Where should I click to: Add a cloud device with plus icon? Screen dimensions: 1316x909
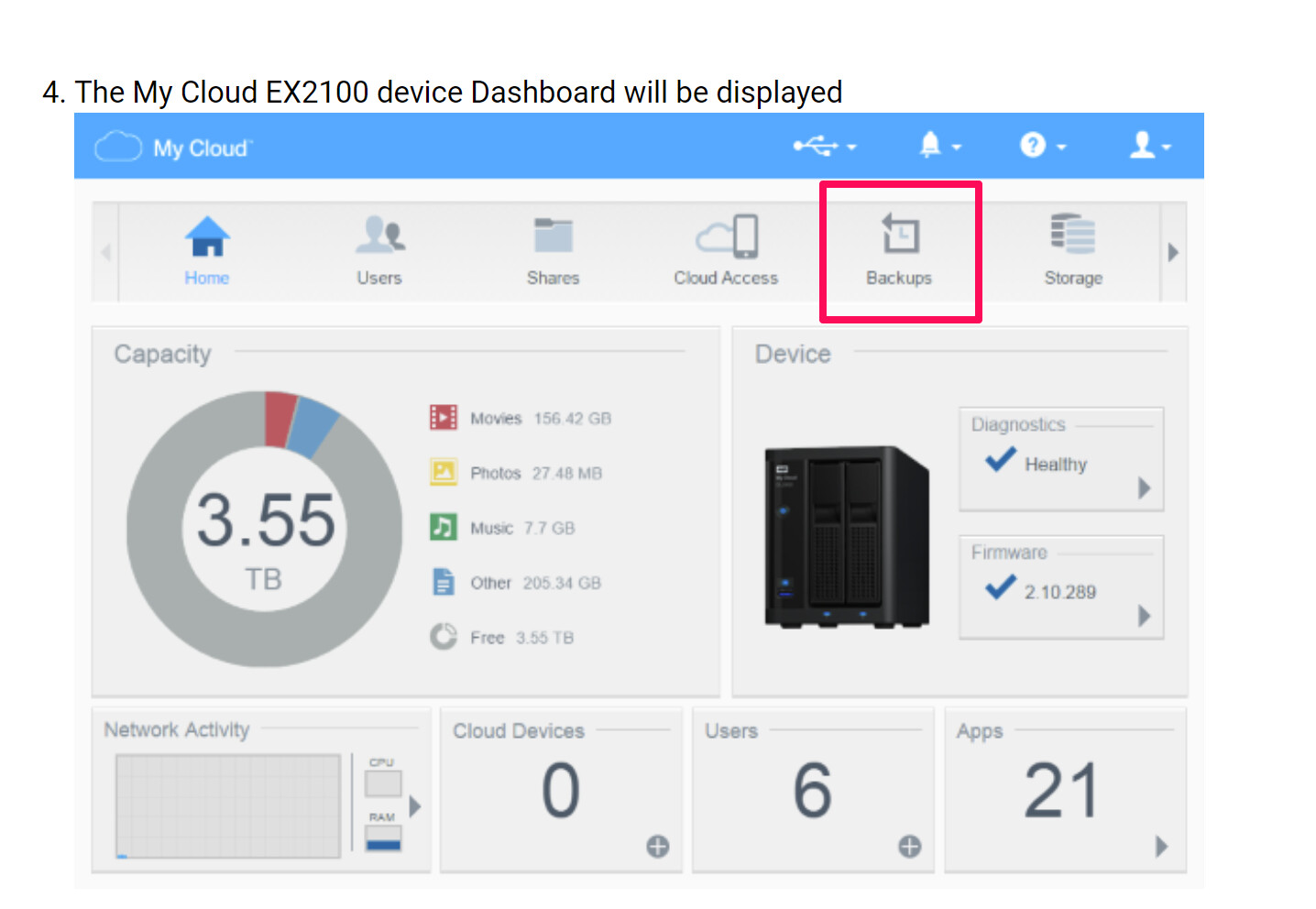click(657, 847)
